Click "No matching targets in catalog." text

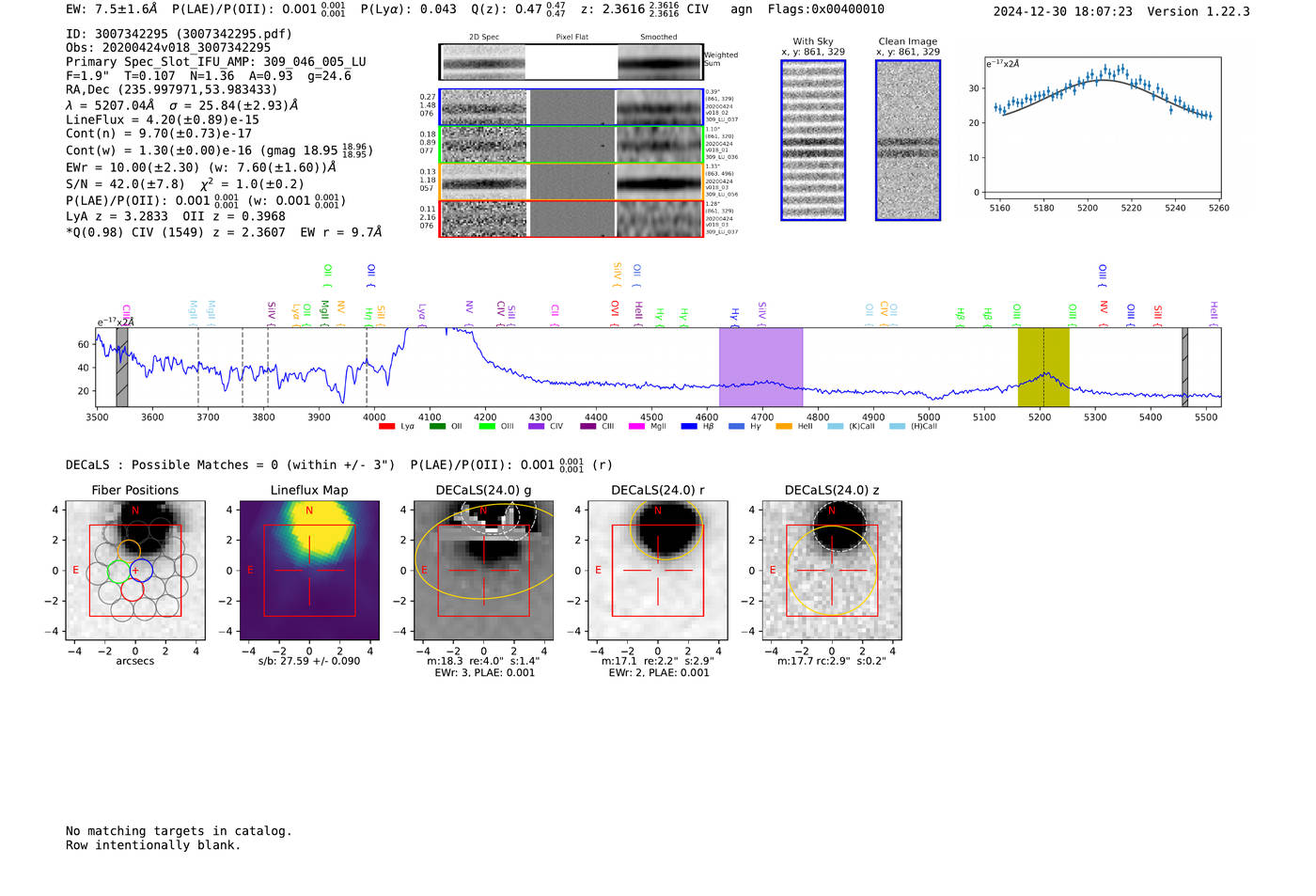click(179, 831)
